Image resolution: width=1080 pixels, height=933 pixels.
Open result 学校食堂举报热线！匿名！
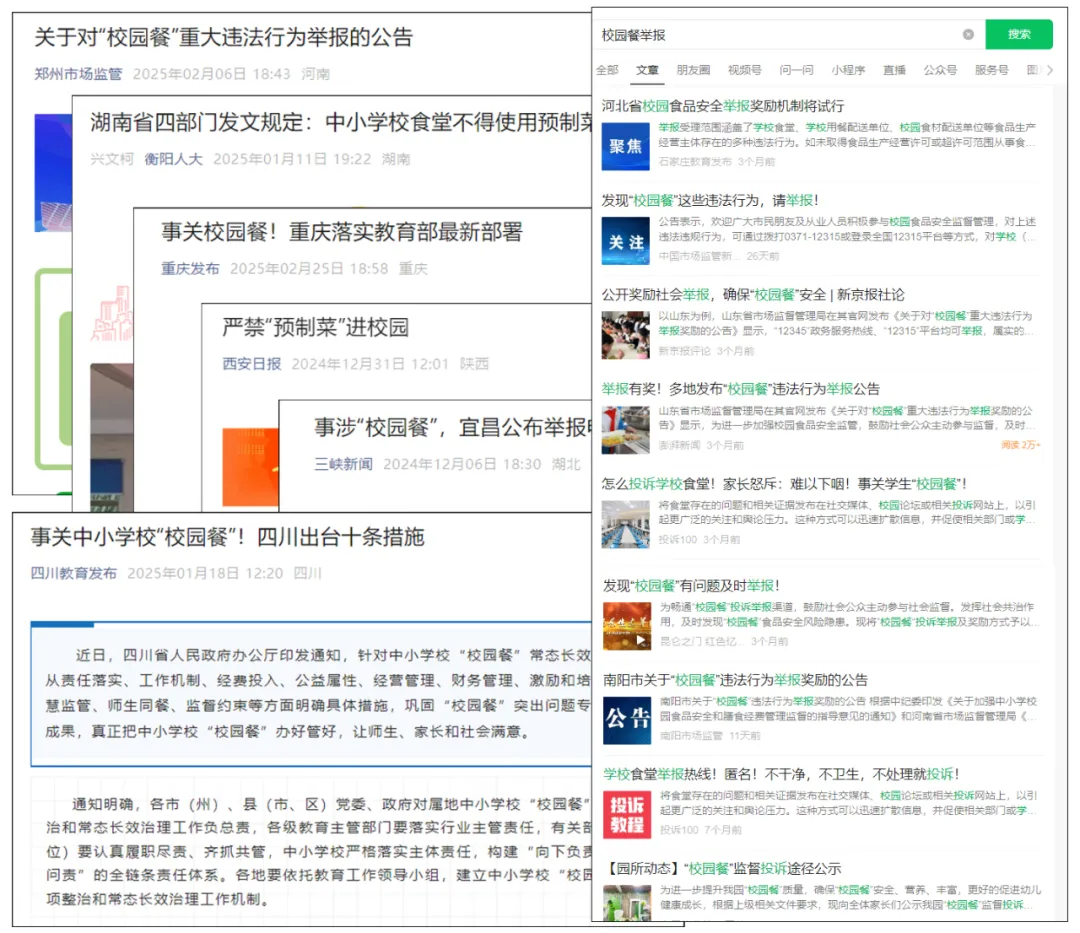[782, 774]
